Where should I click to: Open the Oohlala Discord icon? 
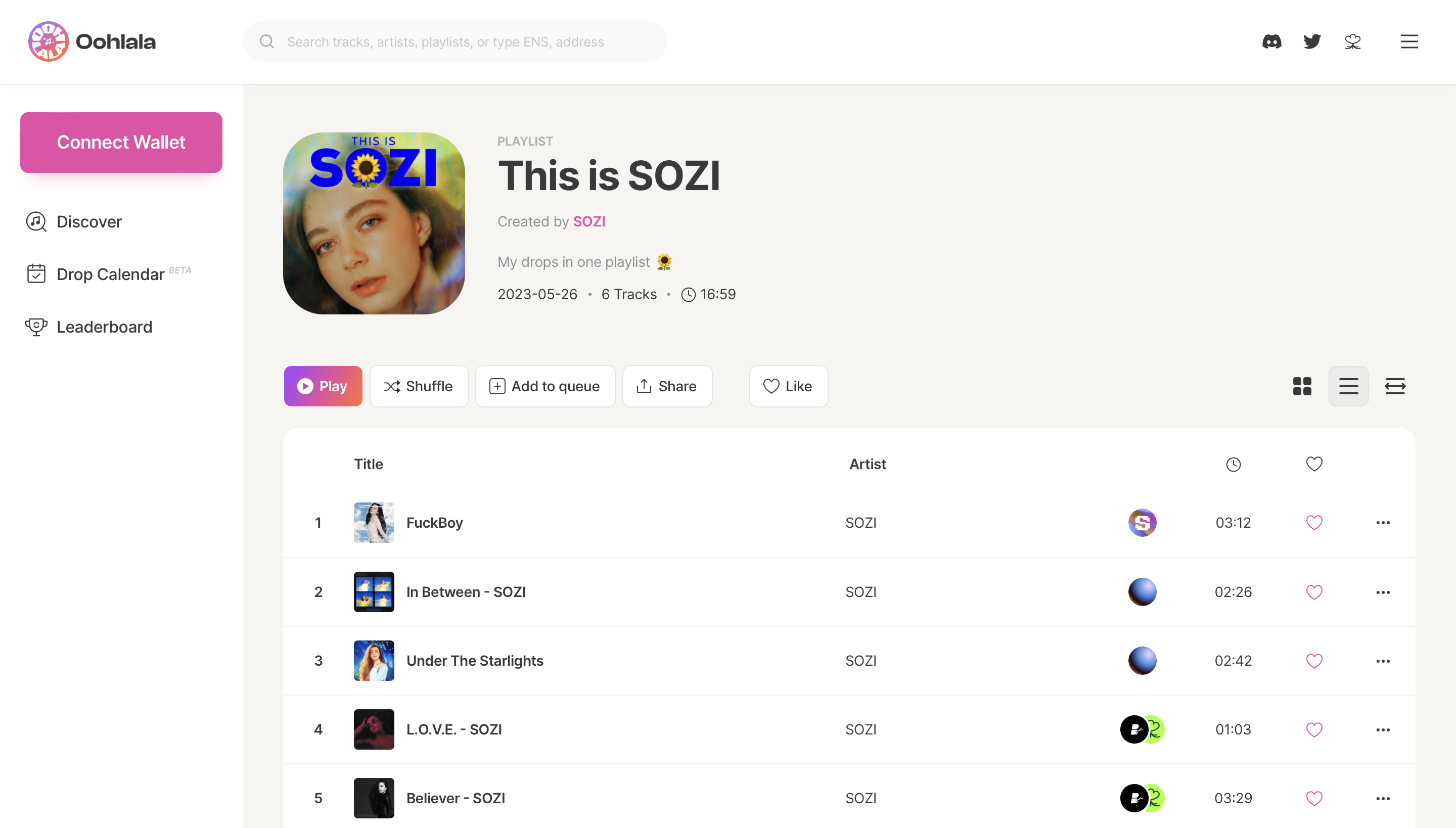pos(1272,41)
